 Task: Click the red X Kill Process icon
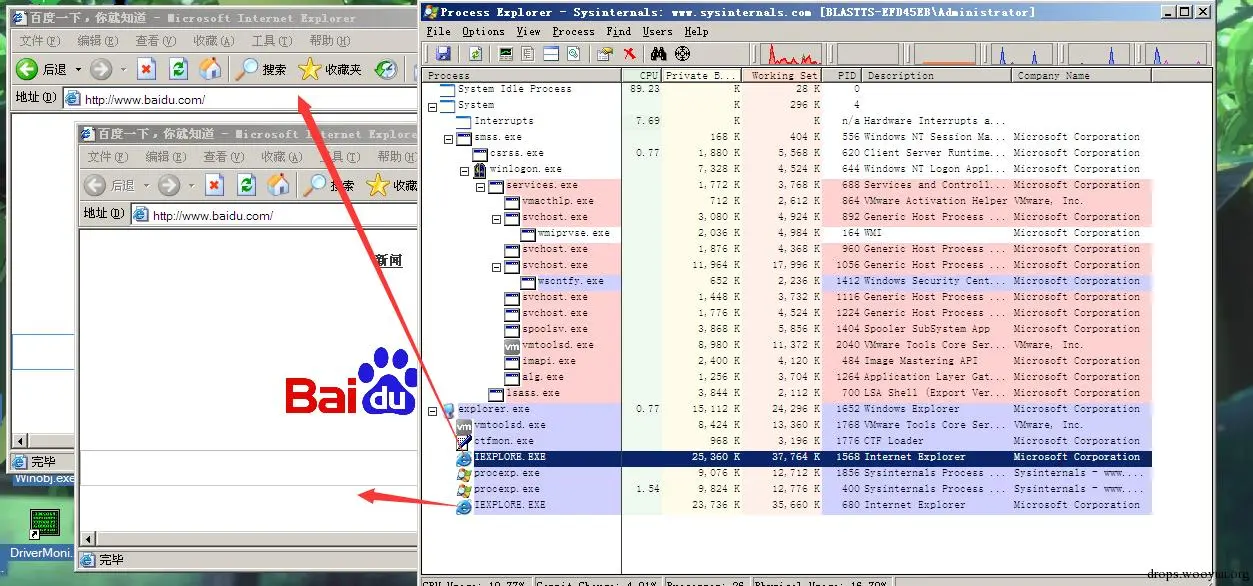630,54
